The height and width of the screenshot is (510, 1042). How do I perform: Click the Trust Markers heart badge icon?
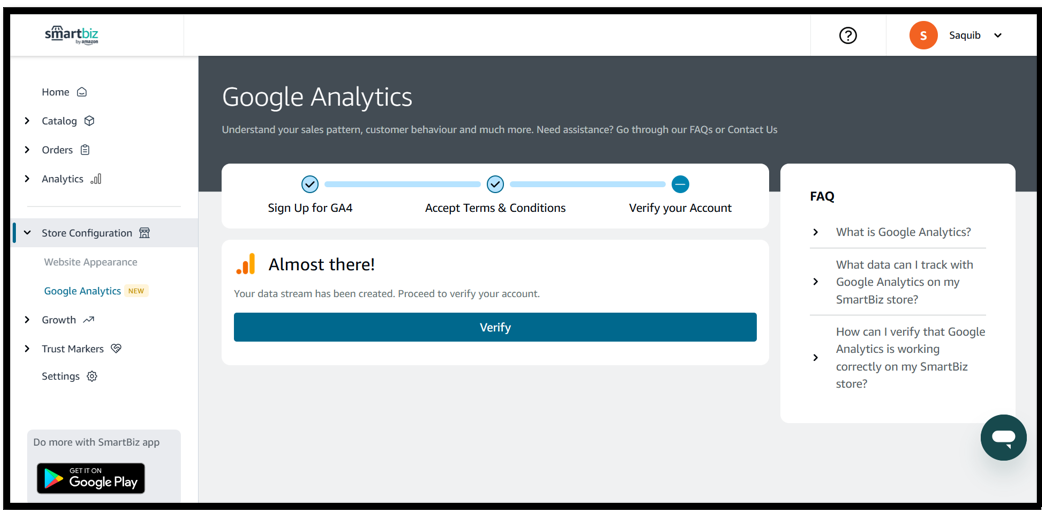point(116,349)
